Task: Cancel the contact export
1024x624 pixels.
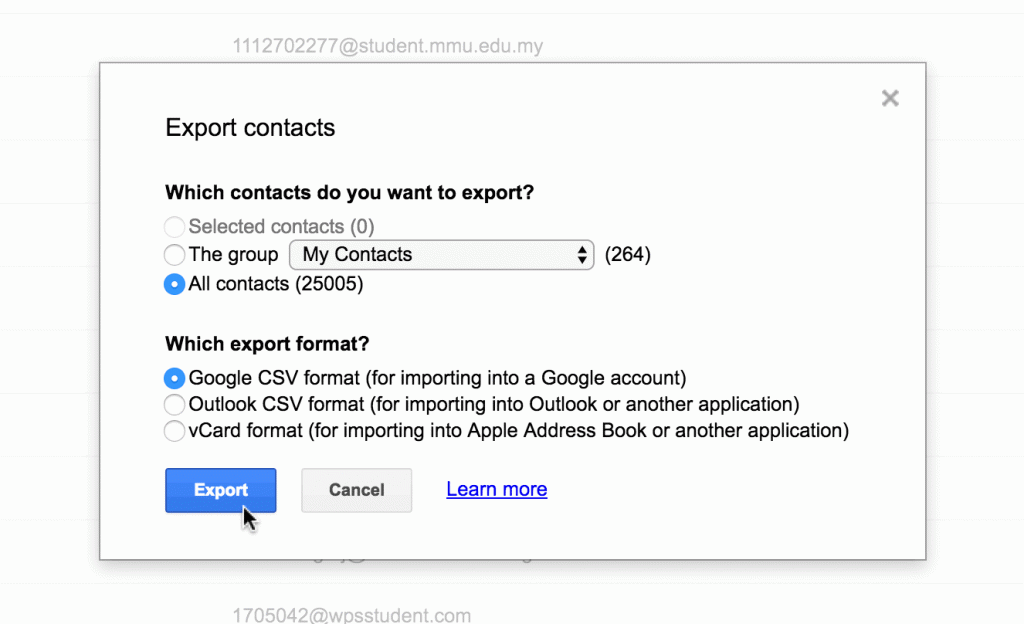Action: (356, 490)
